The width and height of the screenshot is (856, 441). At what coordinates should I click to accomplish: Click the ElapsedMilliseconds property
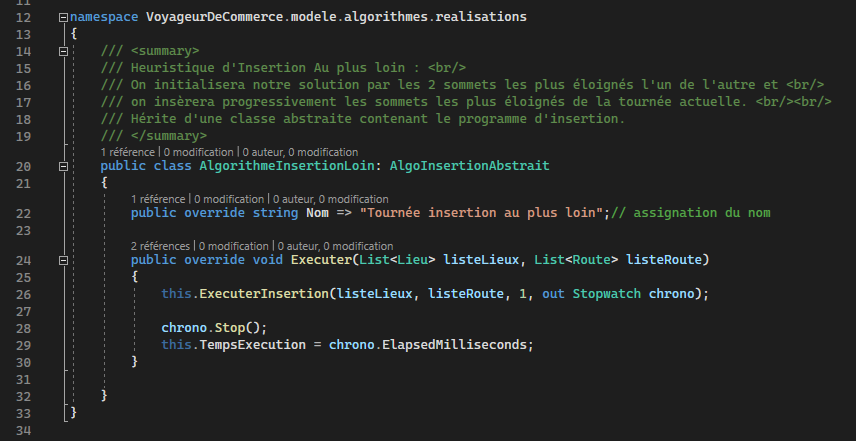[458, 344]
